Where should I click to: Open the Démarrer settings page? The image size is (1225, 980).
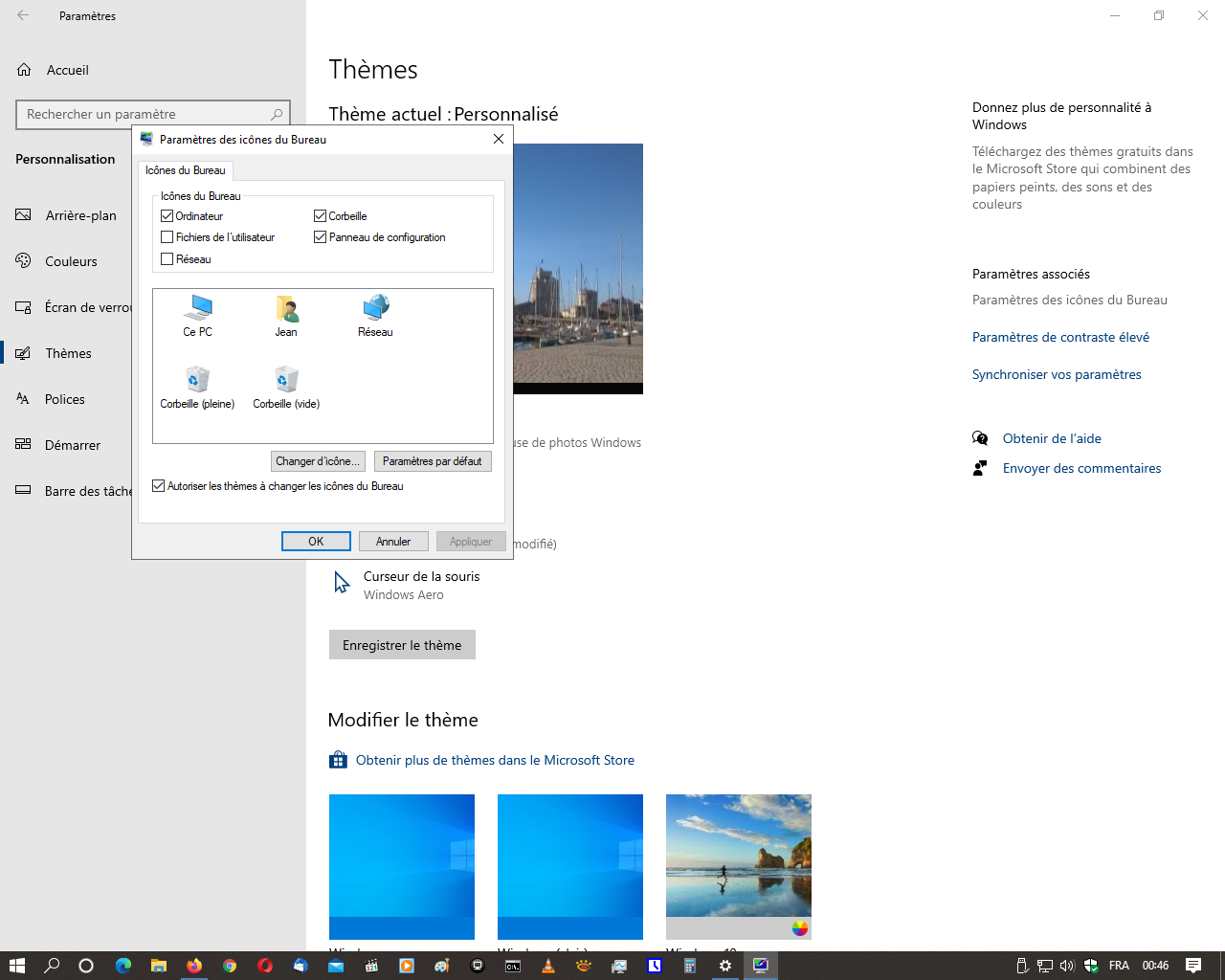click(67, 445)
